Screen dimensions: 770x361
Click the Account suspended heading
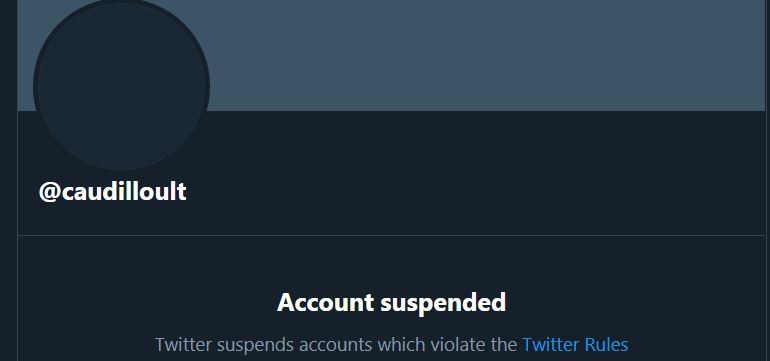pyautogui.click(x=391, y=302)
